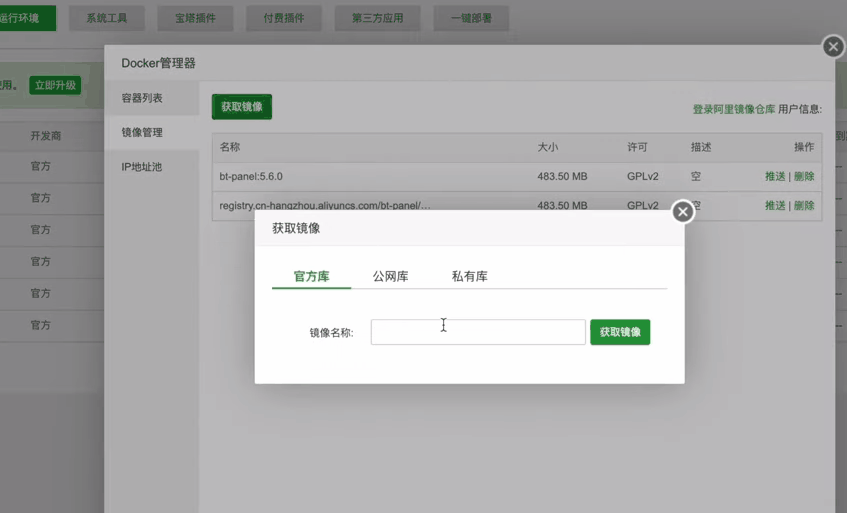Select bt-panel:5.6.0 image name
This screenshot has width=847, height=513.
[x=251, y=177]
